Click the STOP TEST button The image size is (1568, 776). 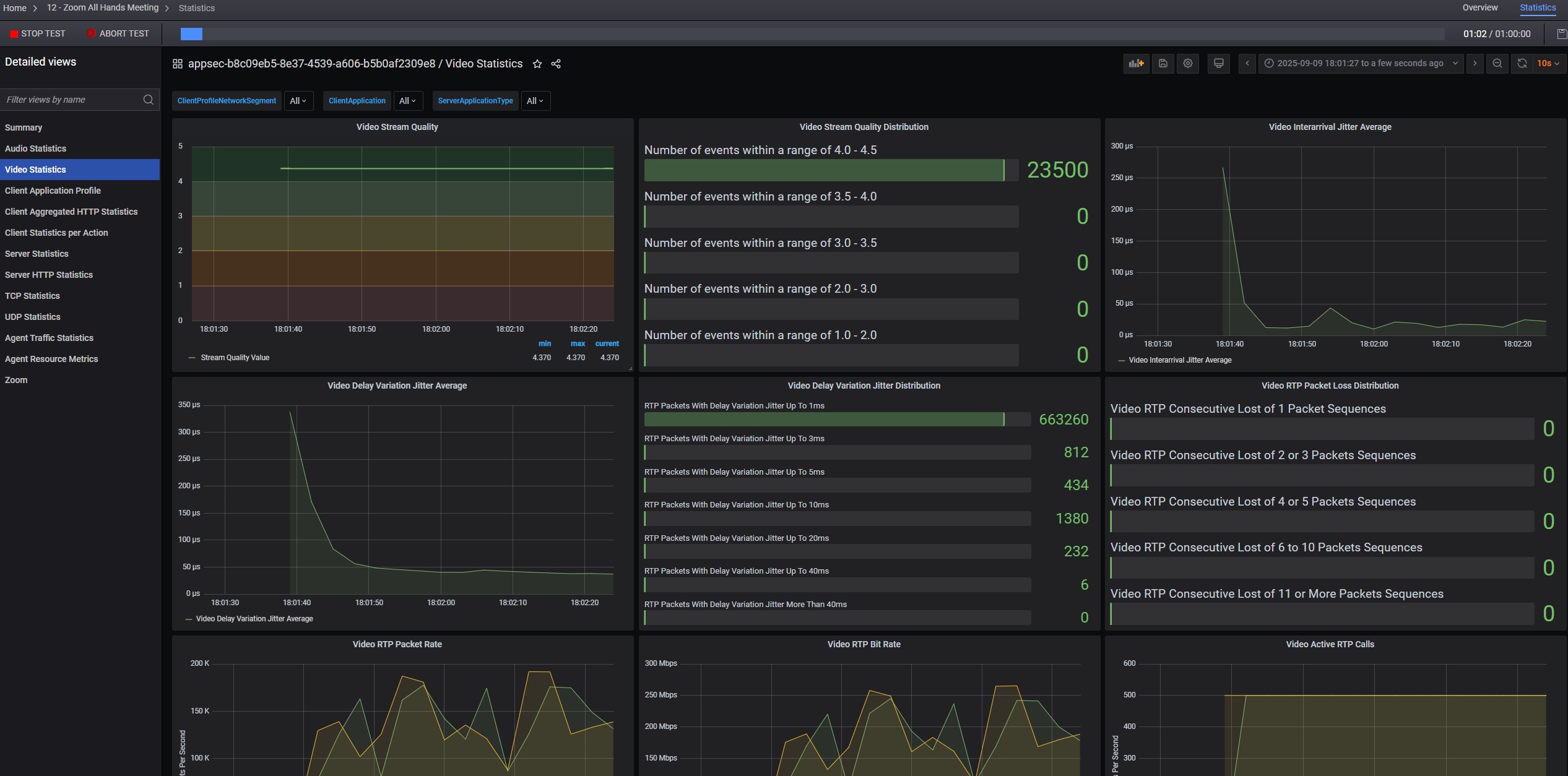pos(37,33)
